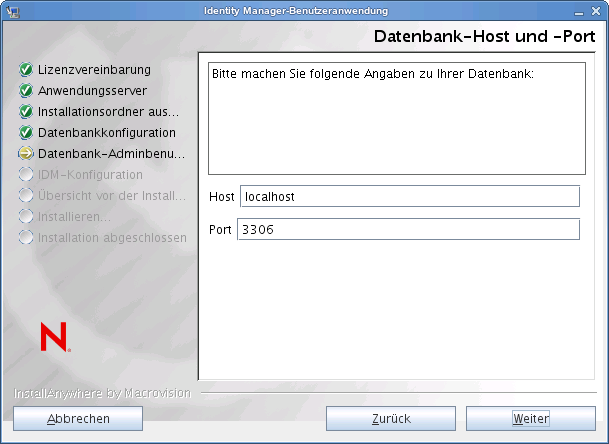This screenshot has height=444, width=609.
Task: Click the check icon beside Datenbankkonfiguration
Action: (26, 132)
